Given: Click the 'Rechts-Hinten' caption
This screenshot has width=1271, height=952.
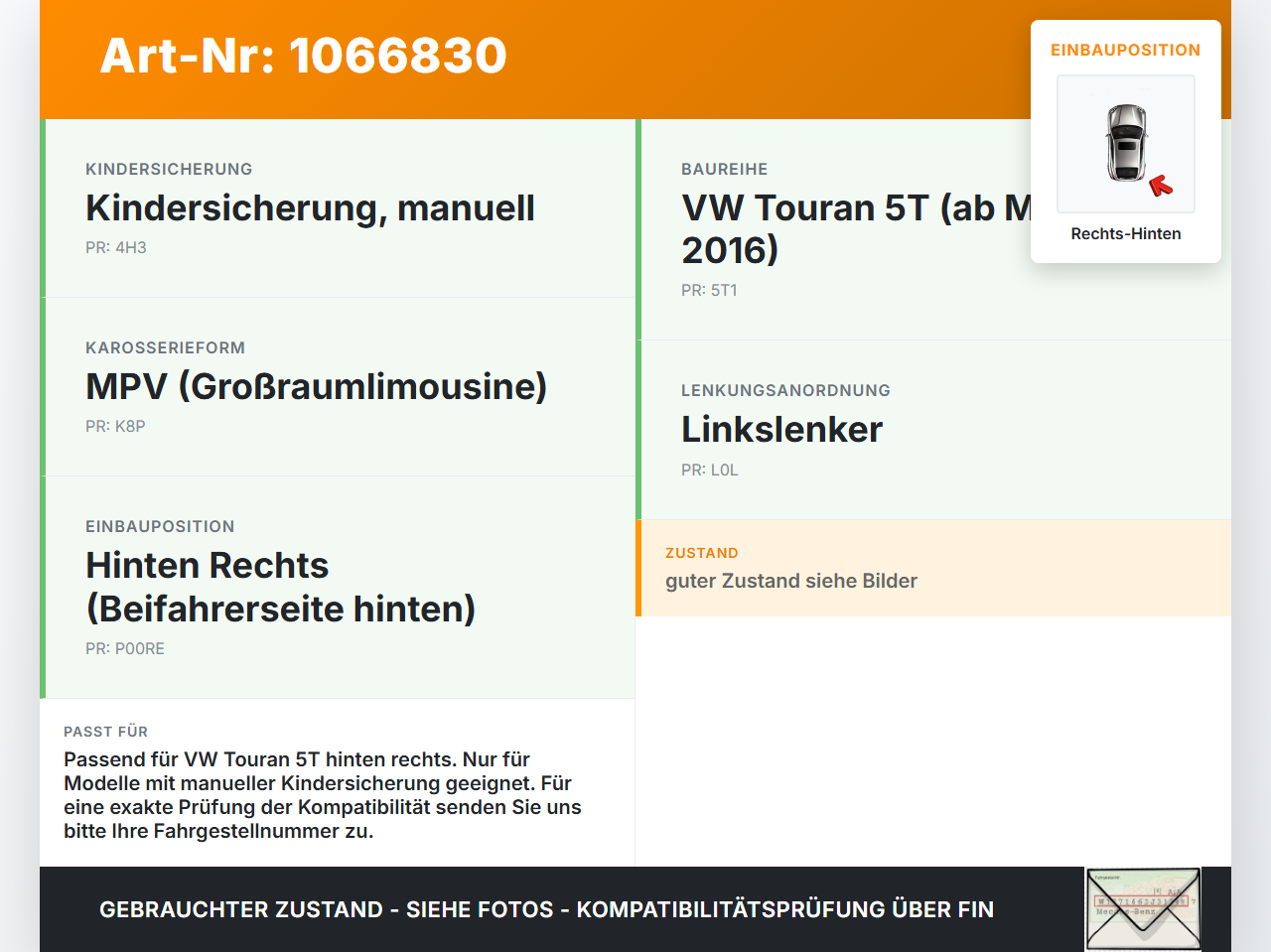Looking at the screenshot, I should tap(1126, 234).
